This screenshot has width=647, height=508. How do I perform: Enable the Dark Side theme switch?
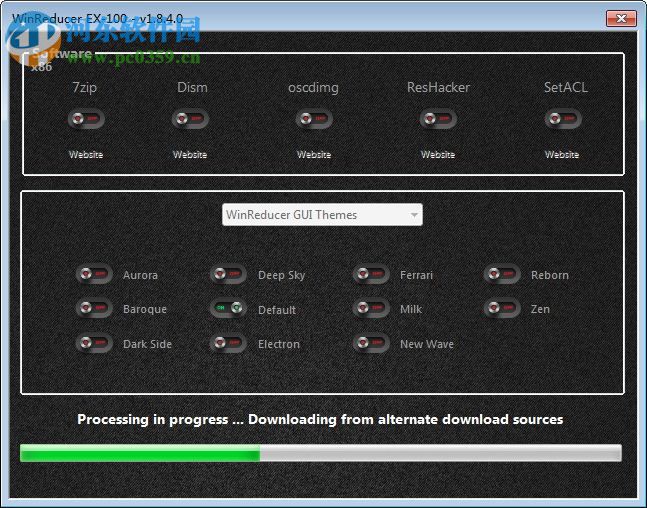tap(94, 343)
